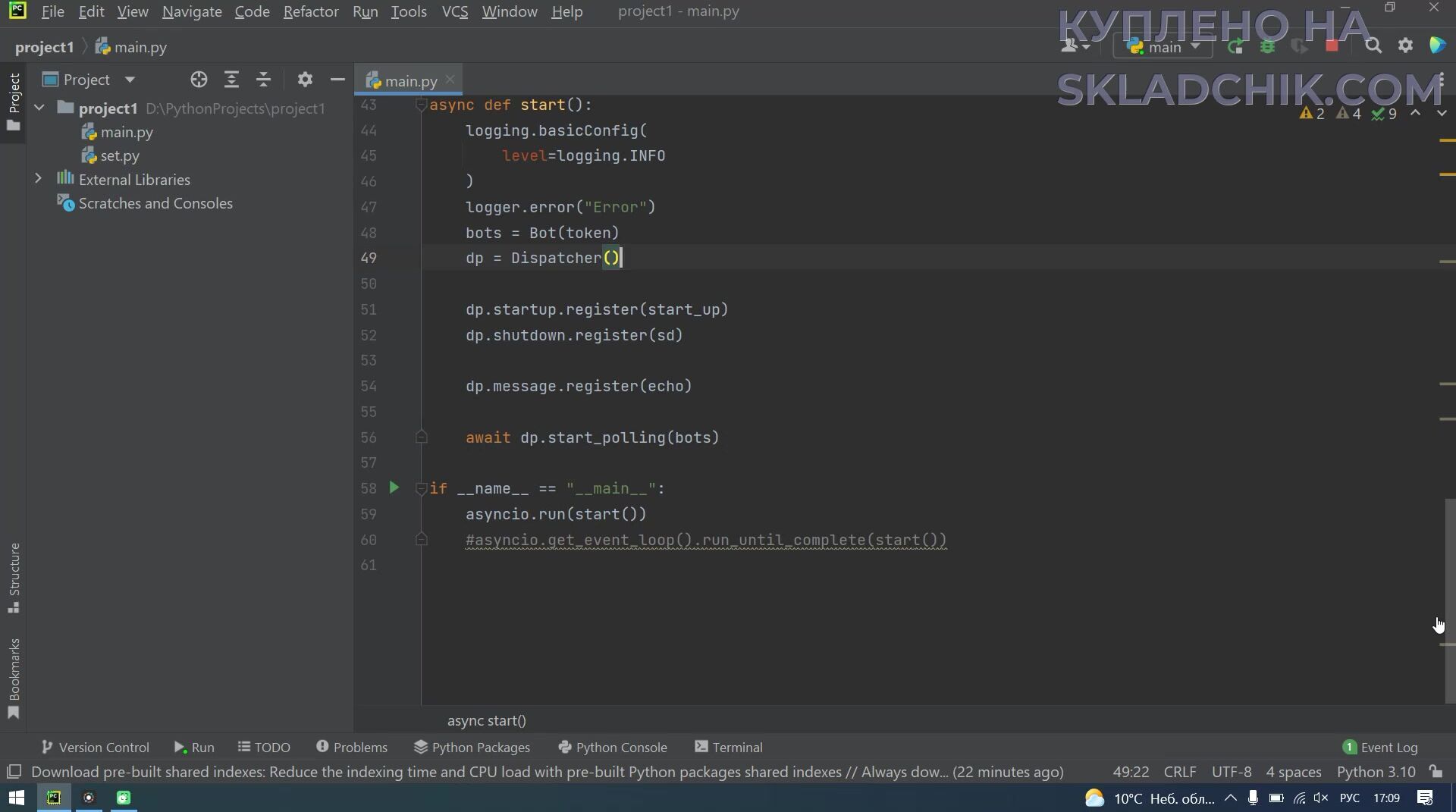Click the Code With Me user icon

(x=1069, y=46)
